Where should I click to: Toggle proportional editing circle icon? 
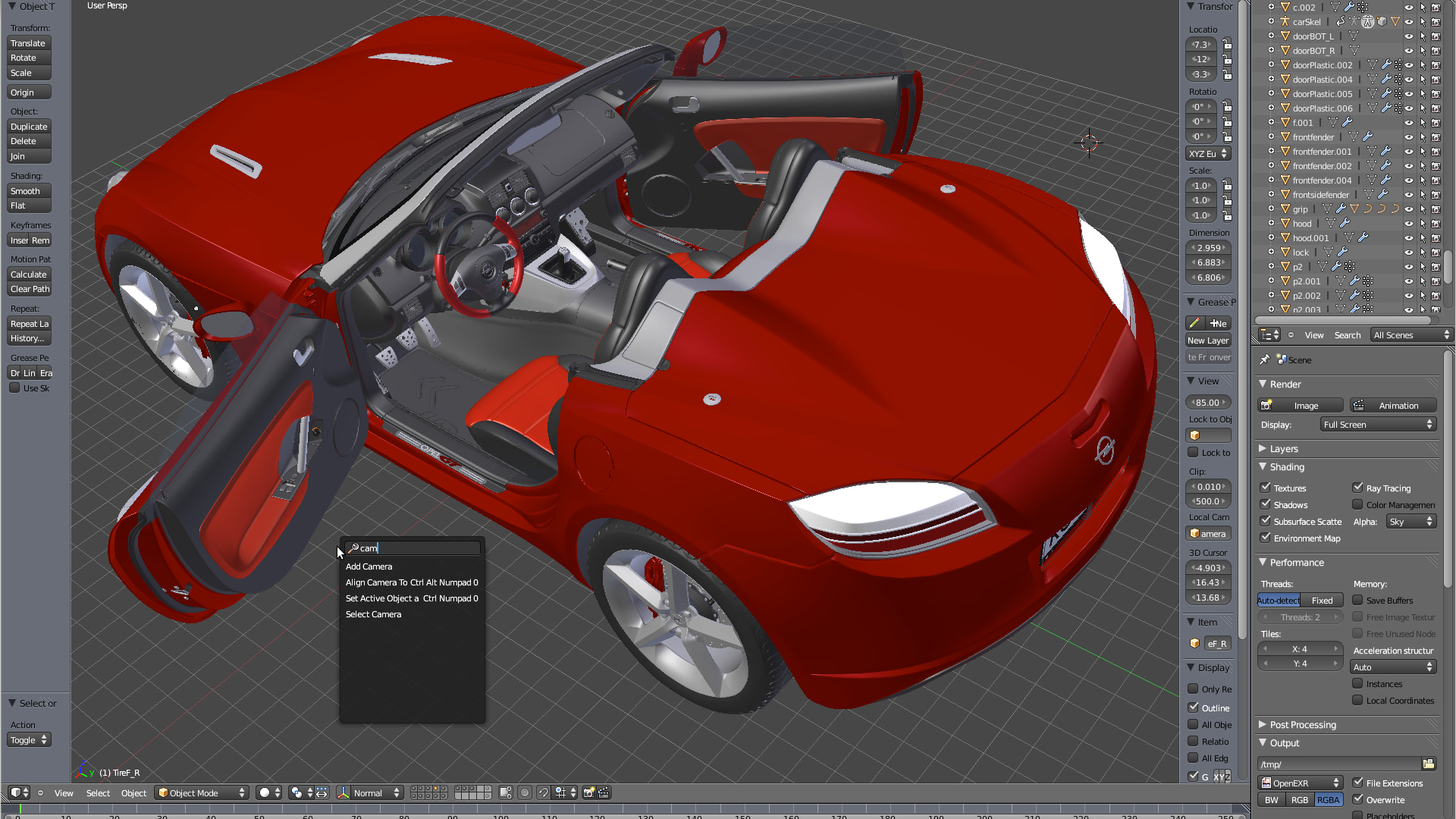[x=524, y=792]
